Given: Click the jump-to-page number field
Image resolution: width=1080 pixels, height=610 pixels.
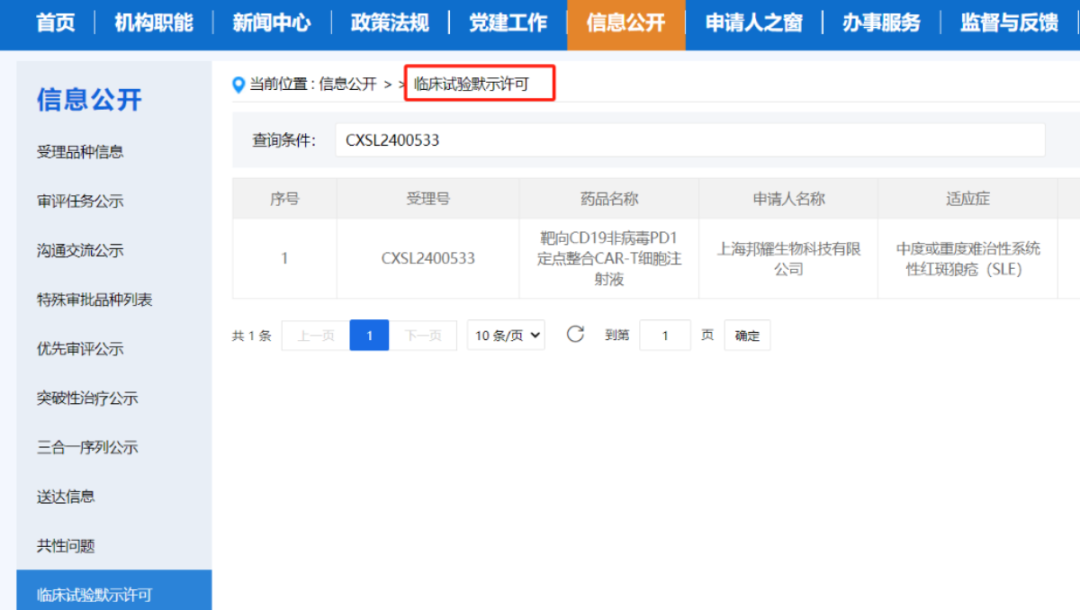Looking at the screenshot, I should [665, 335].
